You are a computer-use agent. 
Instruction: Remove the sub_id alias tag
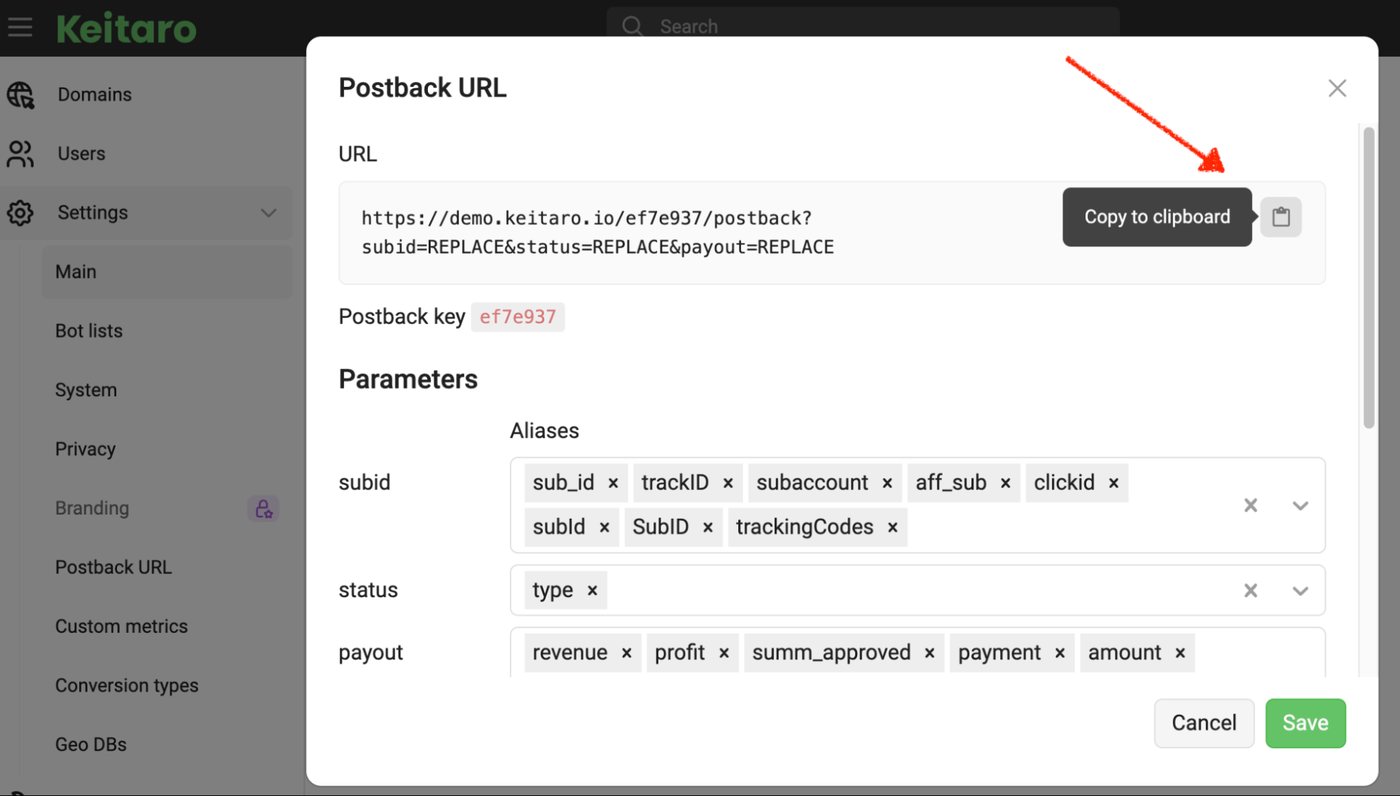(612, 483)
